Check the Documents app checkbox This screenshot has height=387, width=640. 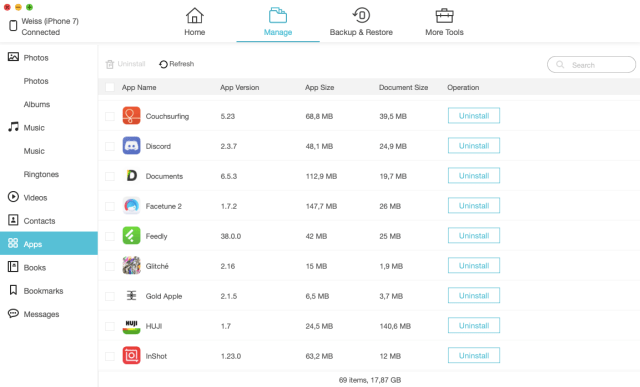tap(110, 176)
